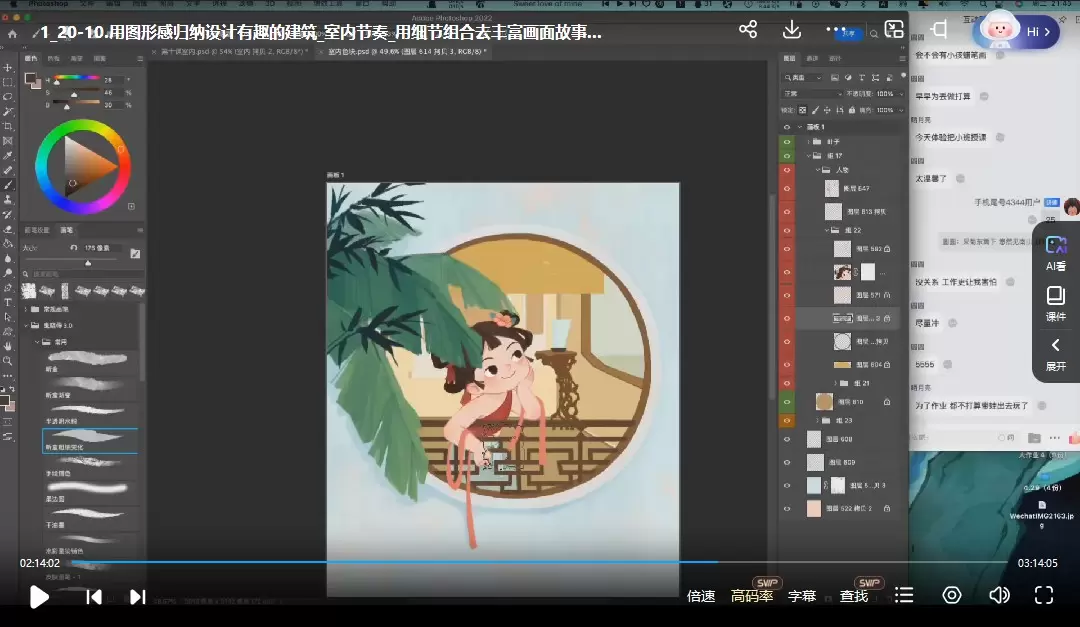Hide layer 图层 608 via eye icon
The image size is (1080, 627).
tap(787, 439)
